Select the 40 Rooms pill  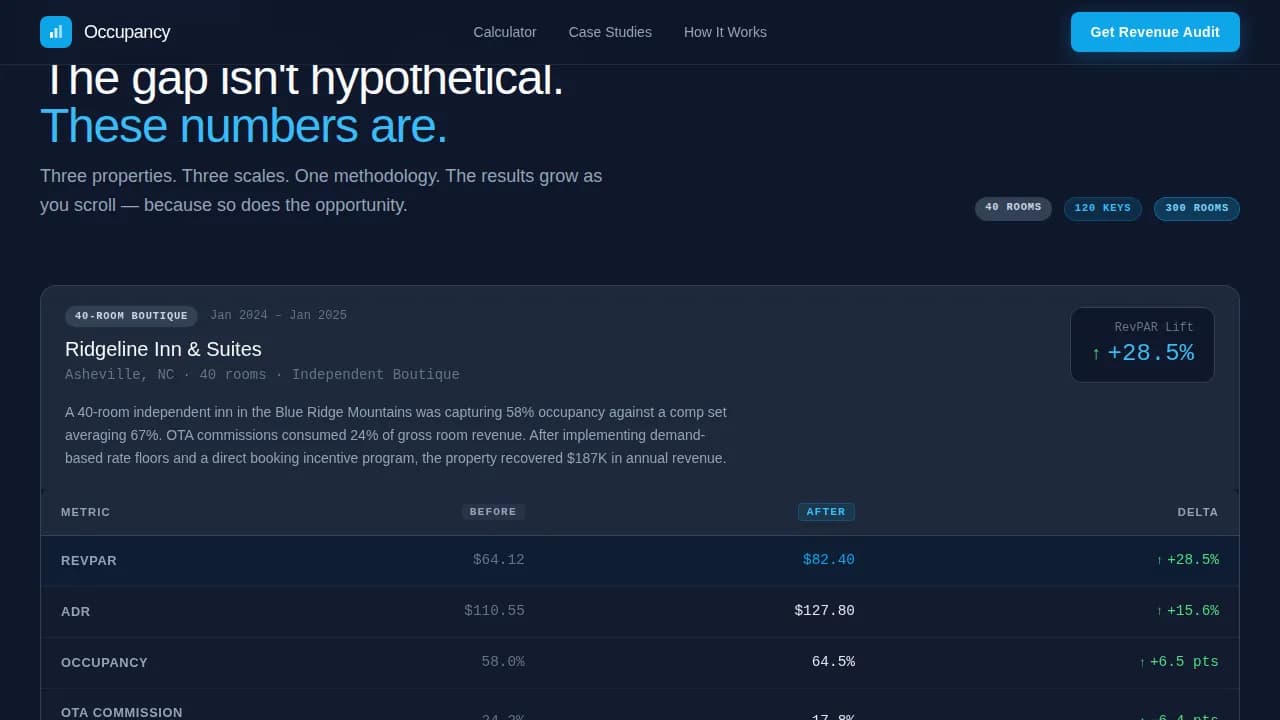point(1013,208)
